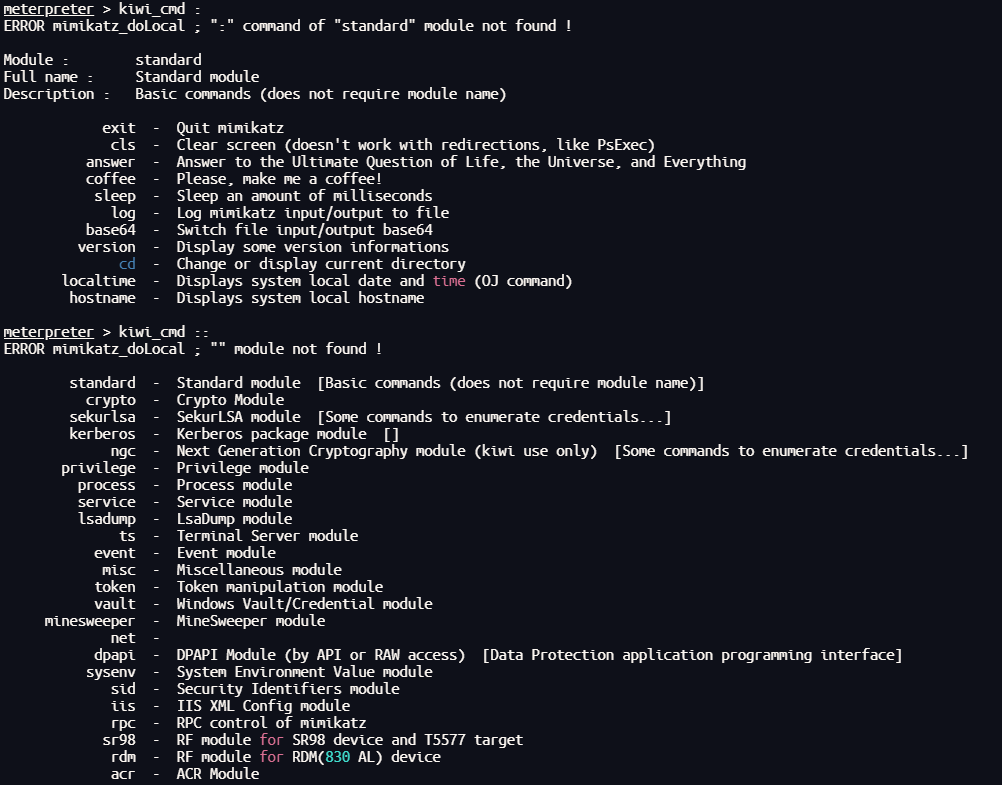1002x785 pixels.
Task: Select the kerberos module name in the list
Action: 102,434
